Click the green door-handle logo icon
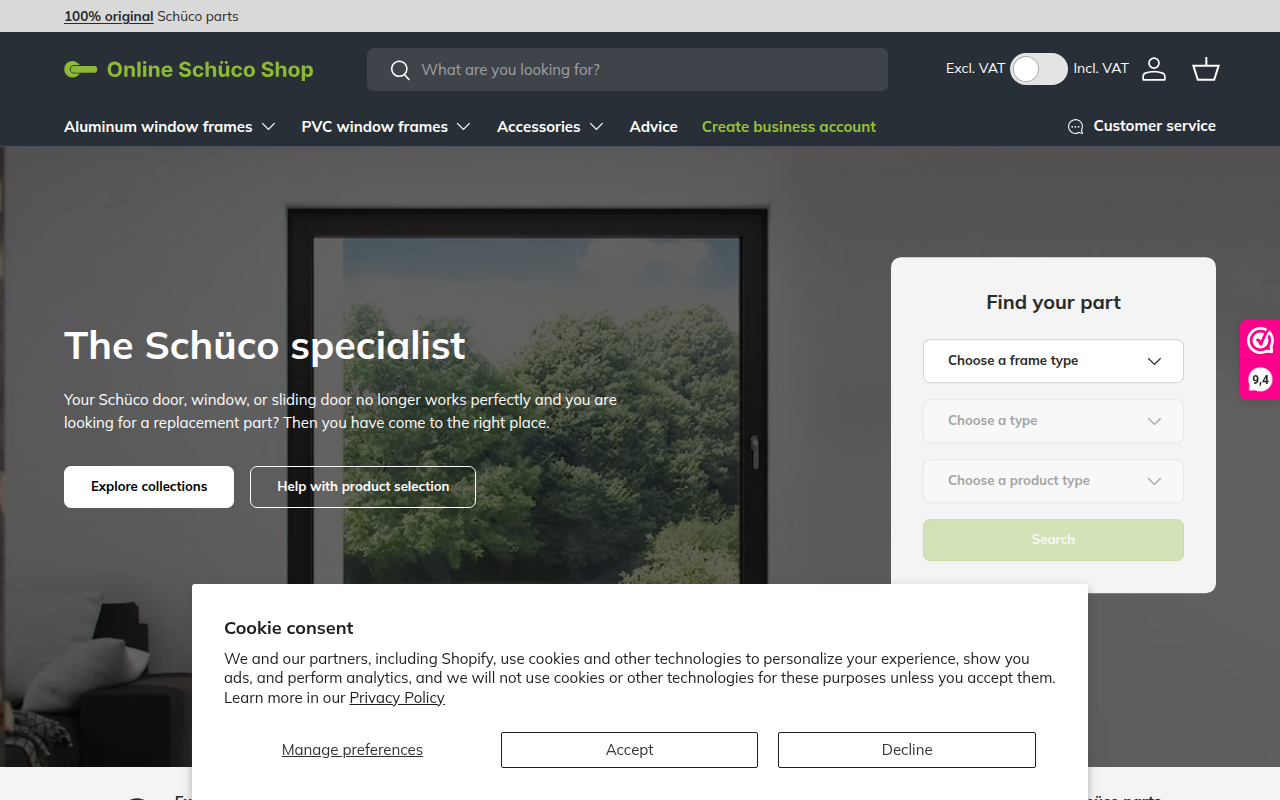 [x=81, y=69]
